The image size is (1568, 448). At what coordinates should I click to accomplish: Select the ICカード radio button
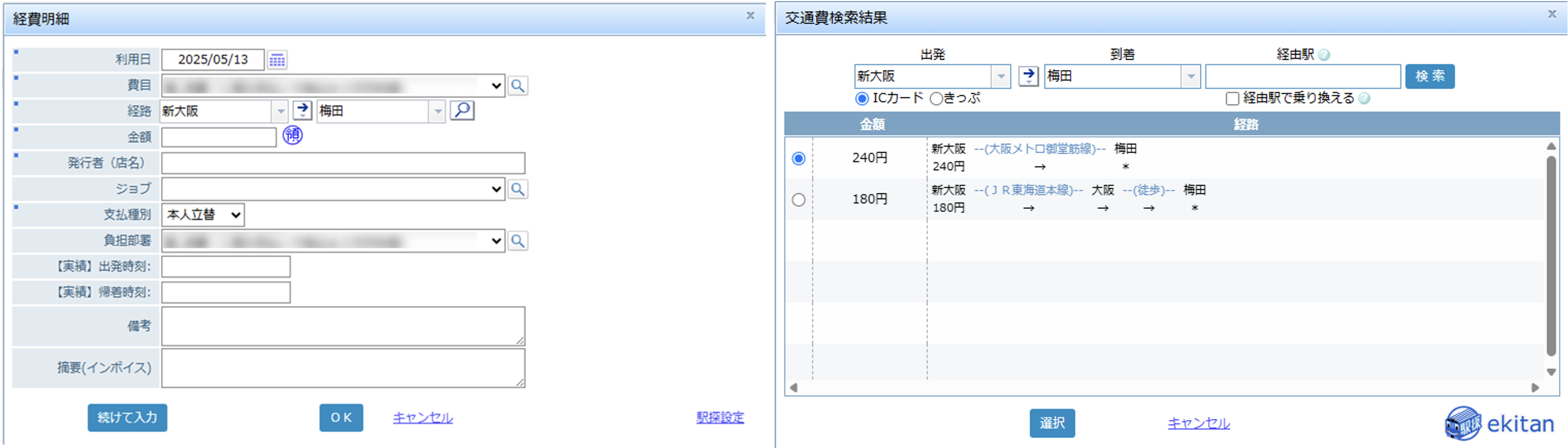point(862,99)
